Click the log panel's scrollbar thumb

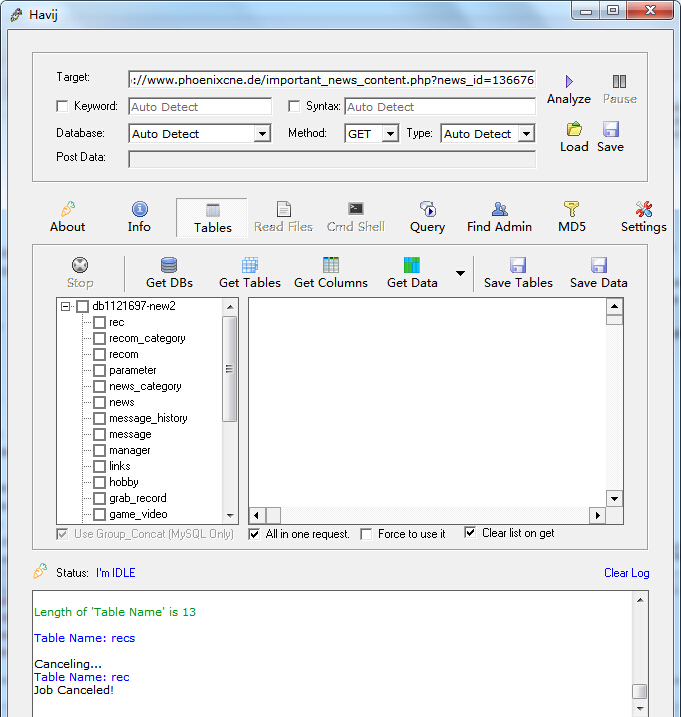[640, 691]
